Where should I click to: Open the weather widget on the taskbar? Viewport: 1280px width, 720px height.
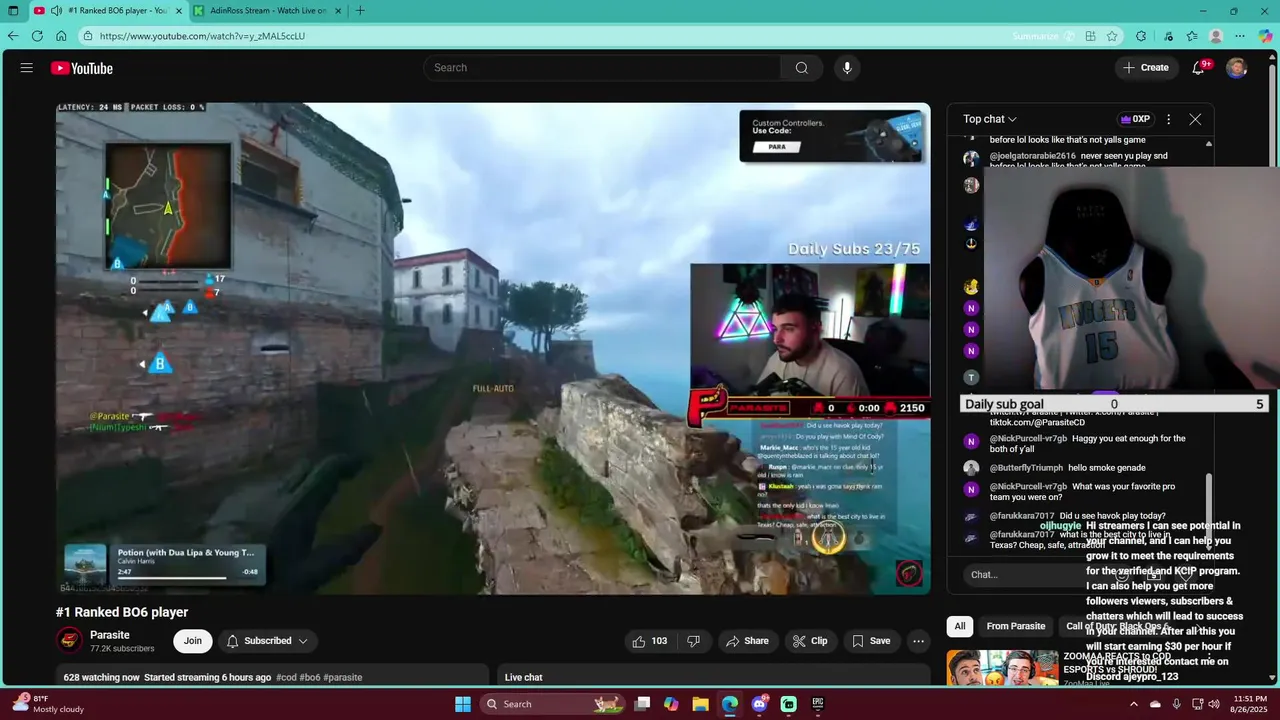(48, 704)
